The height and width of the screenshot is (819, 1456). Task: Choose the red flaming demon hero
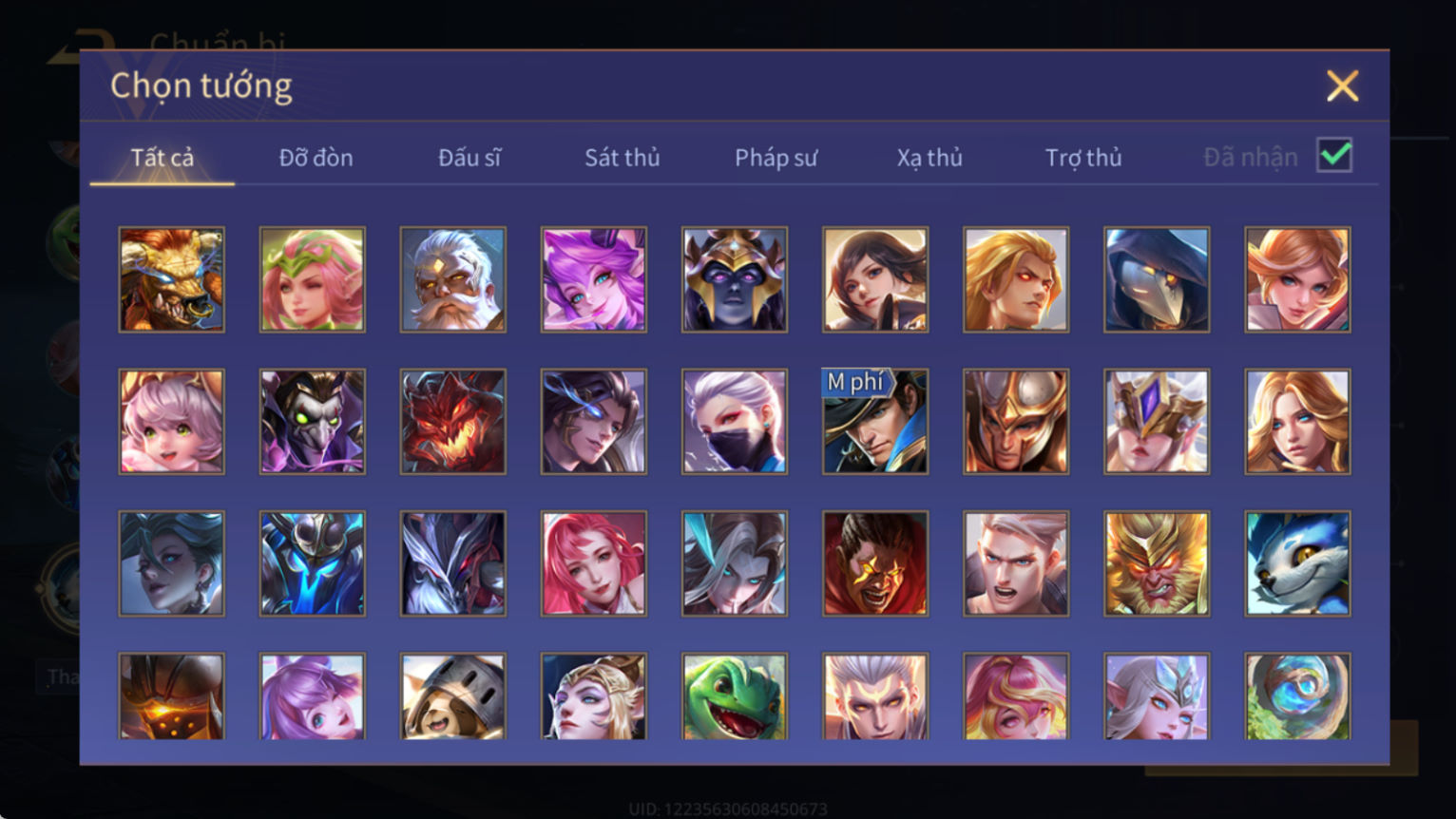(x=453, y=422)
